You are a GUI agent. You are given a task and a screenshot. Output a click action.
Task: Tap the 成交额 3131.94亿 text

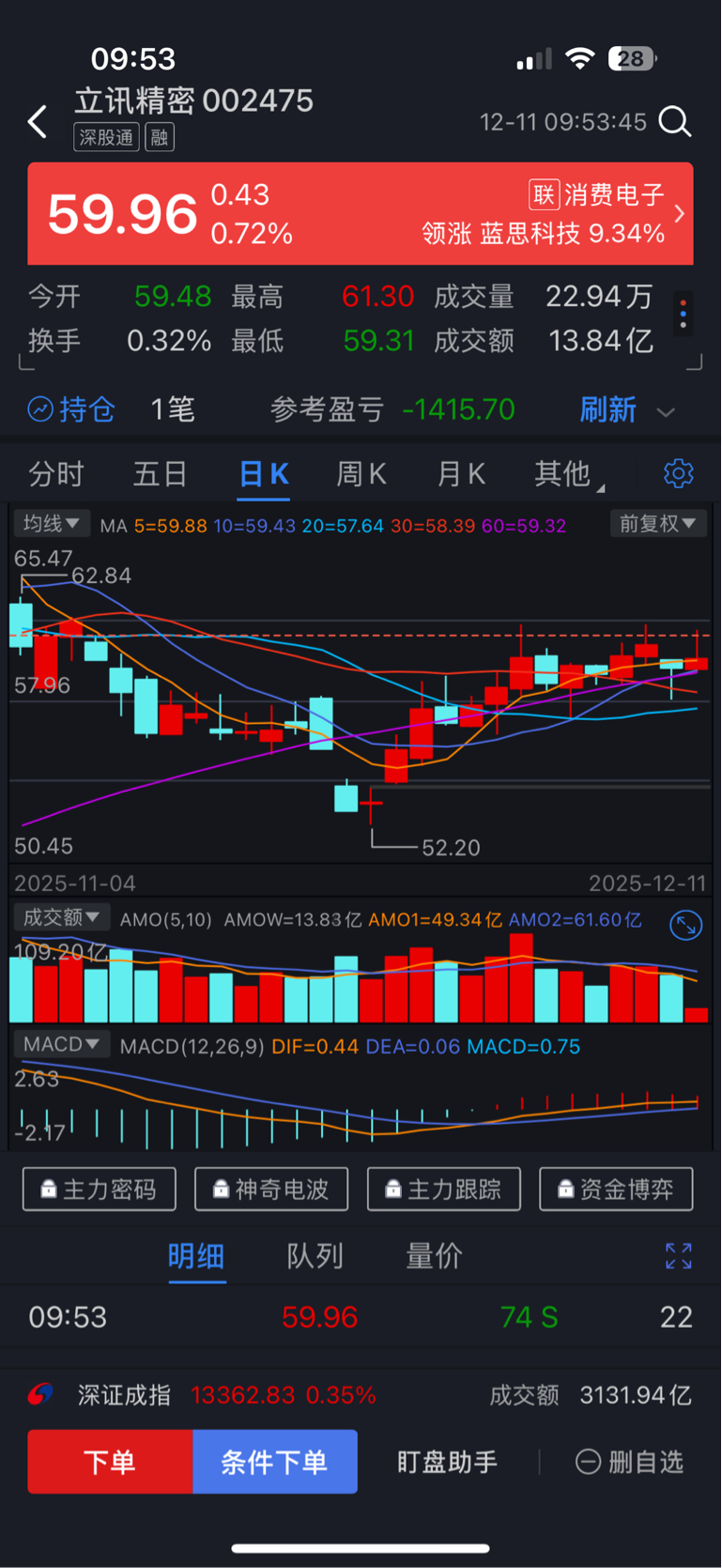point(591,1395)
